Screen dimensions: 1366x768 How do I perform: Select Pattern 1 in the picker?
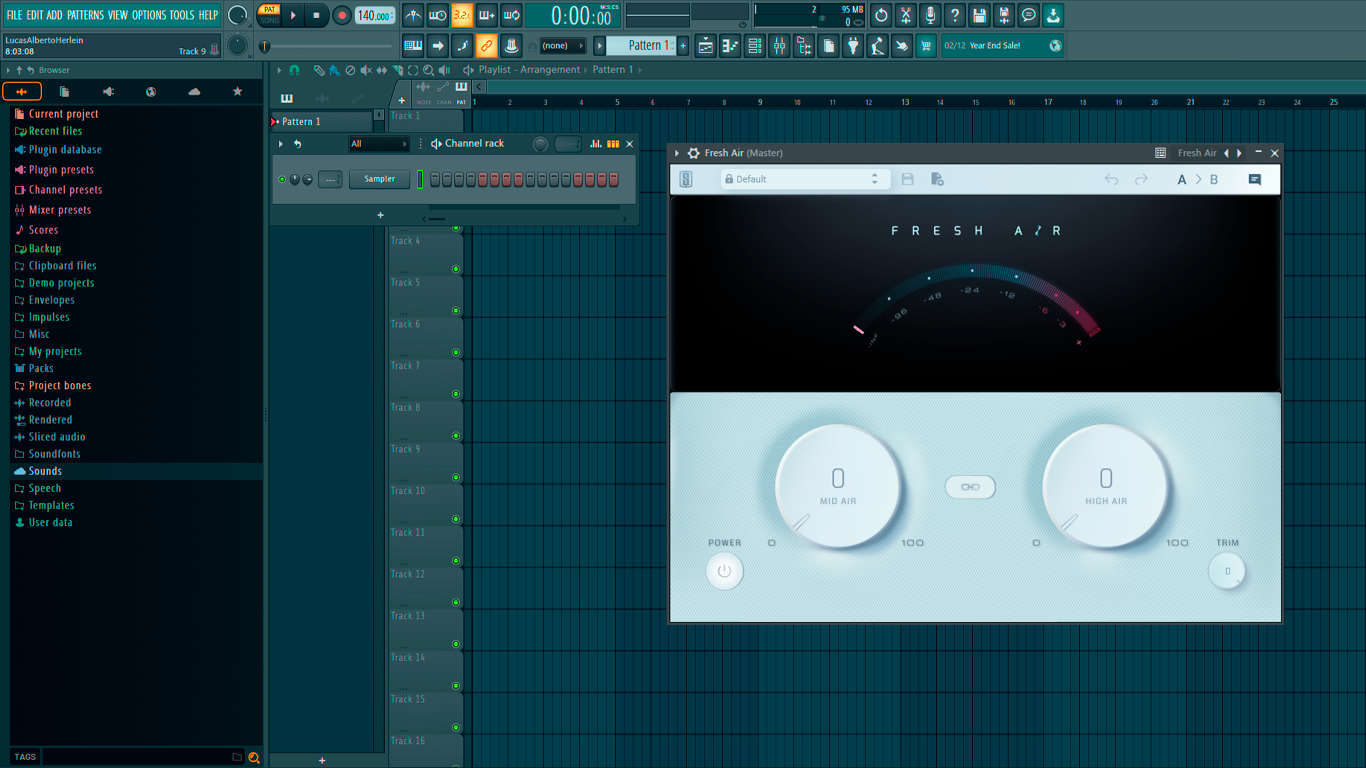[x=321, y=122]
